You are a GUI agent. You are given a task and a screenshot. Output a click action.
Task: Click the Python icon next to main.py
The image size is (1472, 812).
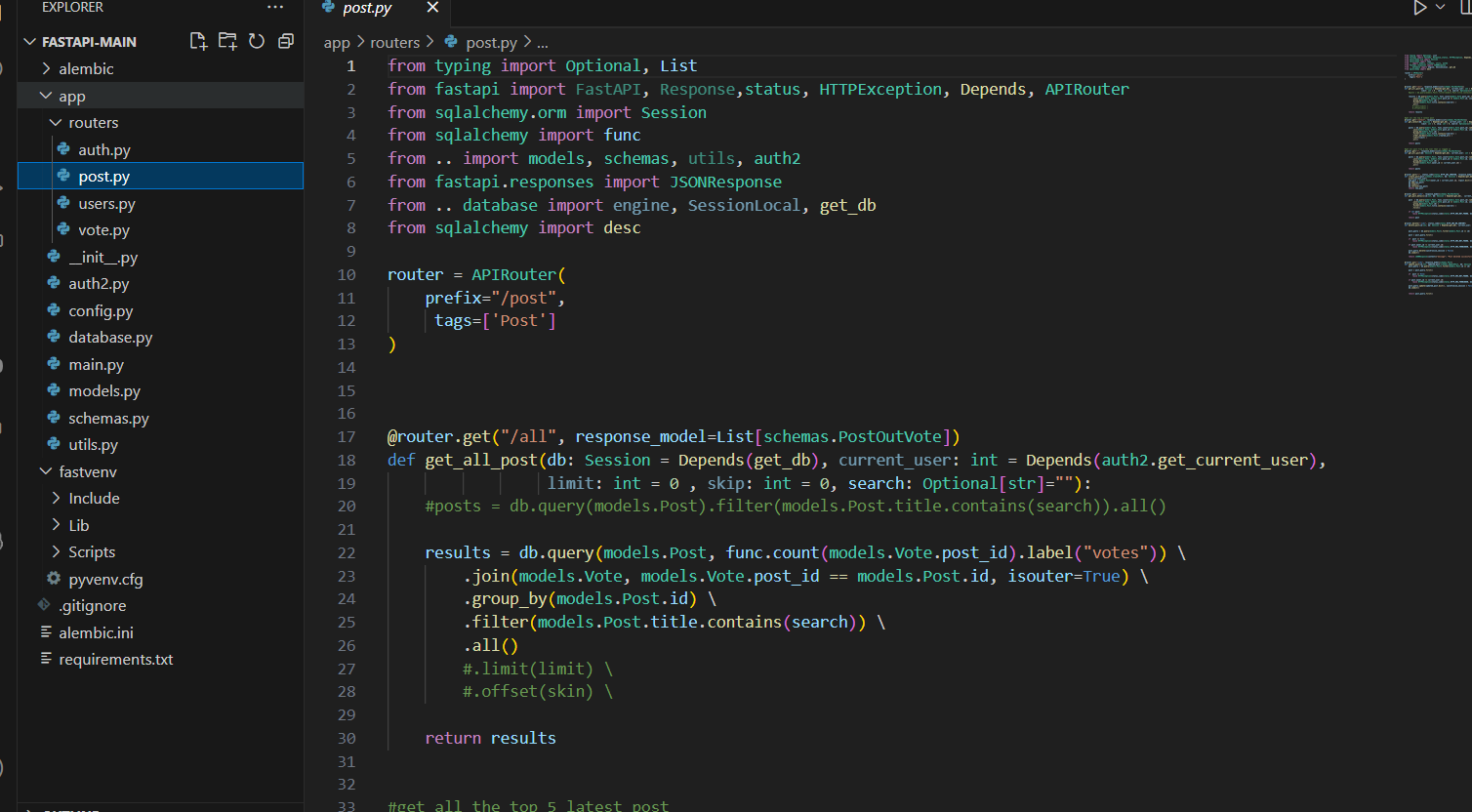(54, 364)
